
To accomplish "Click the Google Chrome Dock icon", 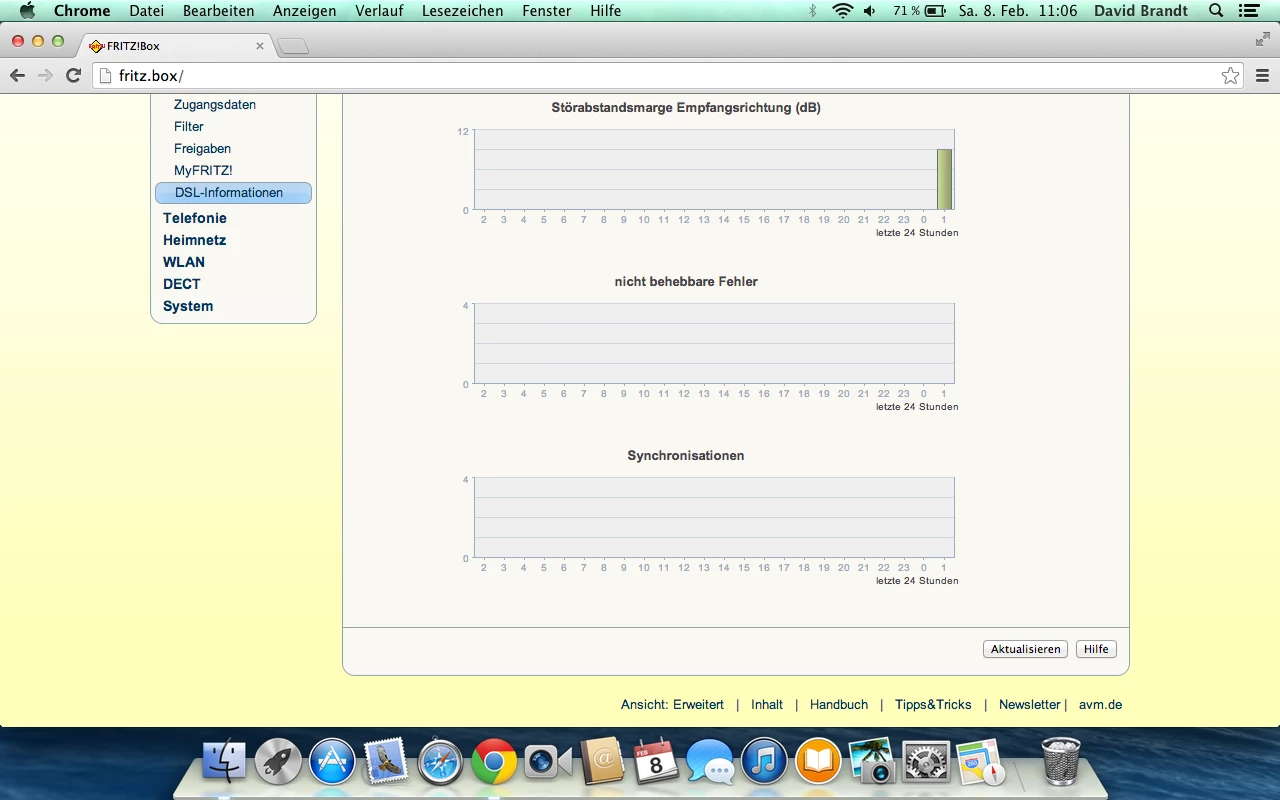I will coord(494,762).
